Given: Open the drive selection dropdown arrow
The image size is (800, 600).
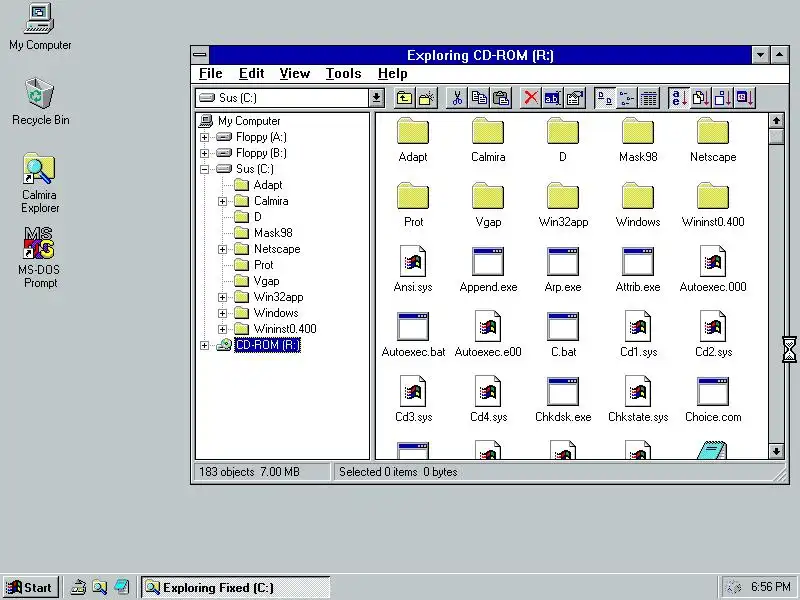Looking at the screenshot, I should point(377,97).
